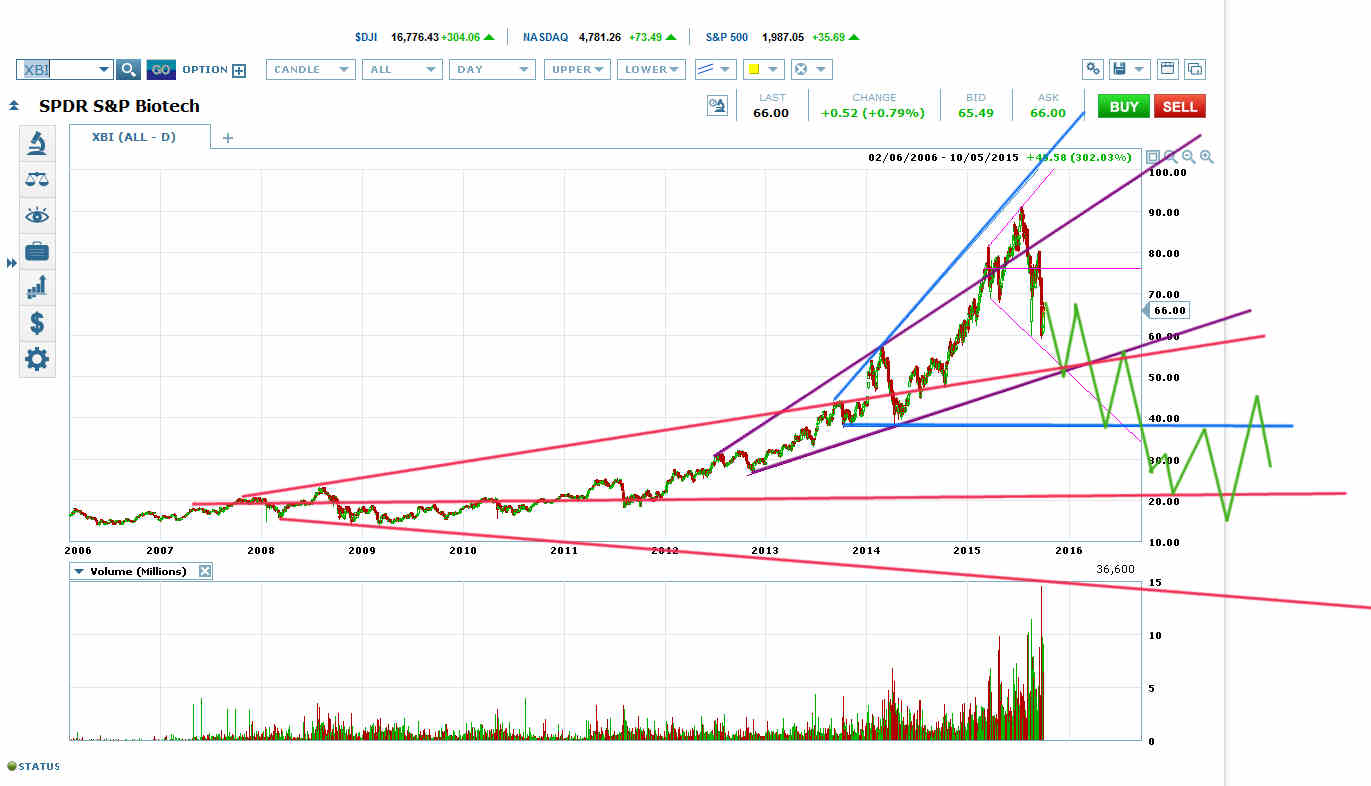Open chart settings gears icon
Viewport: 1371px width, 786px height.
coord(1094,69)
